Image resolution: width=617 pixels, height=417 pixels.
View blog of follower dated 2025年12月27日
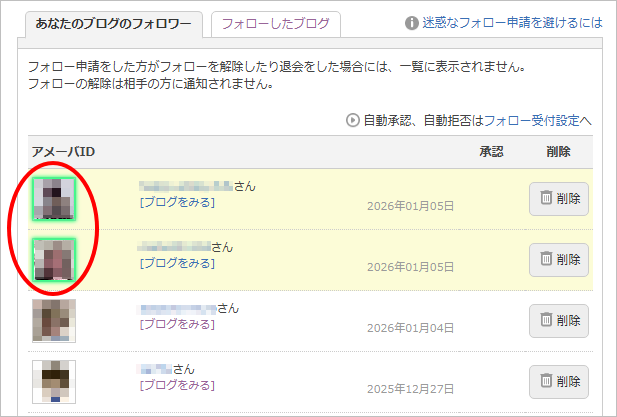pos(177,385)
